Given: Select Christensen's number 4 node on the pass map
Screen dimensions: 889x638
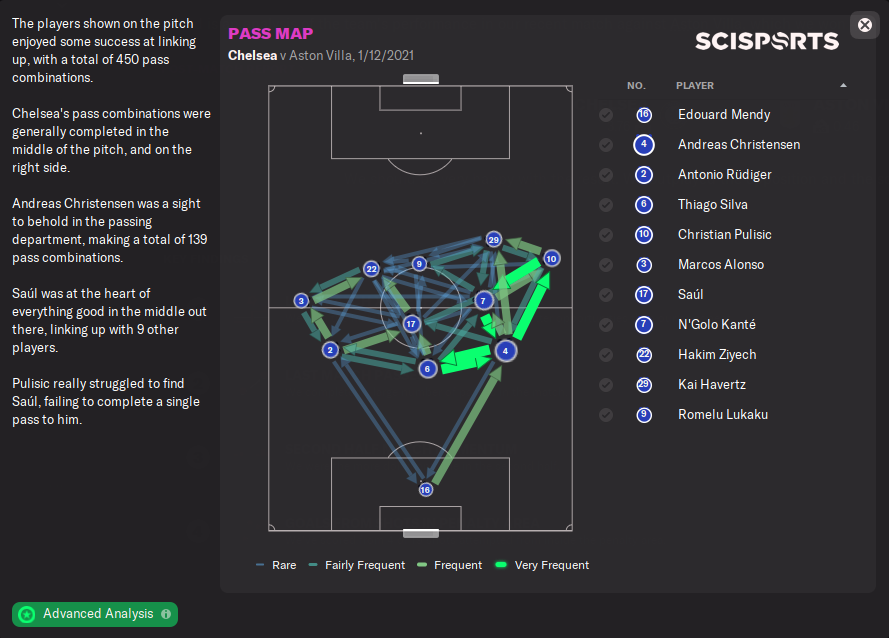Looking at the screenshot, I should tap(506, 351).
